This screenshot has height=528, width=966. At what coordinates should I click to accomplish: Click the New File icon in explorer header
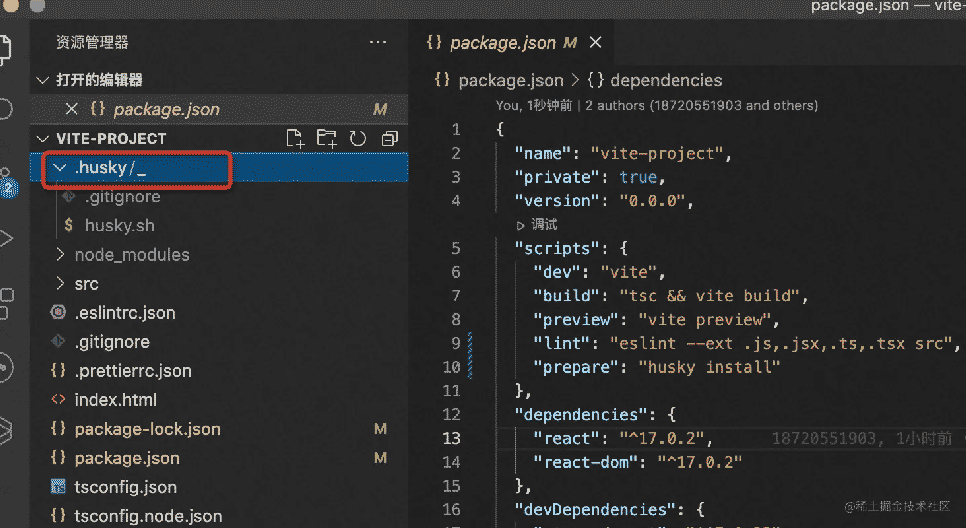pos(295,138)
